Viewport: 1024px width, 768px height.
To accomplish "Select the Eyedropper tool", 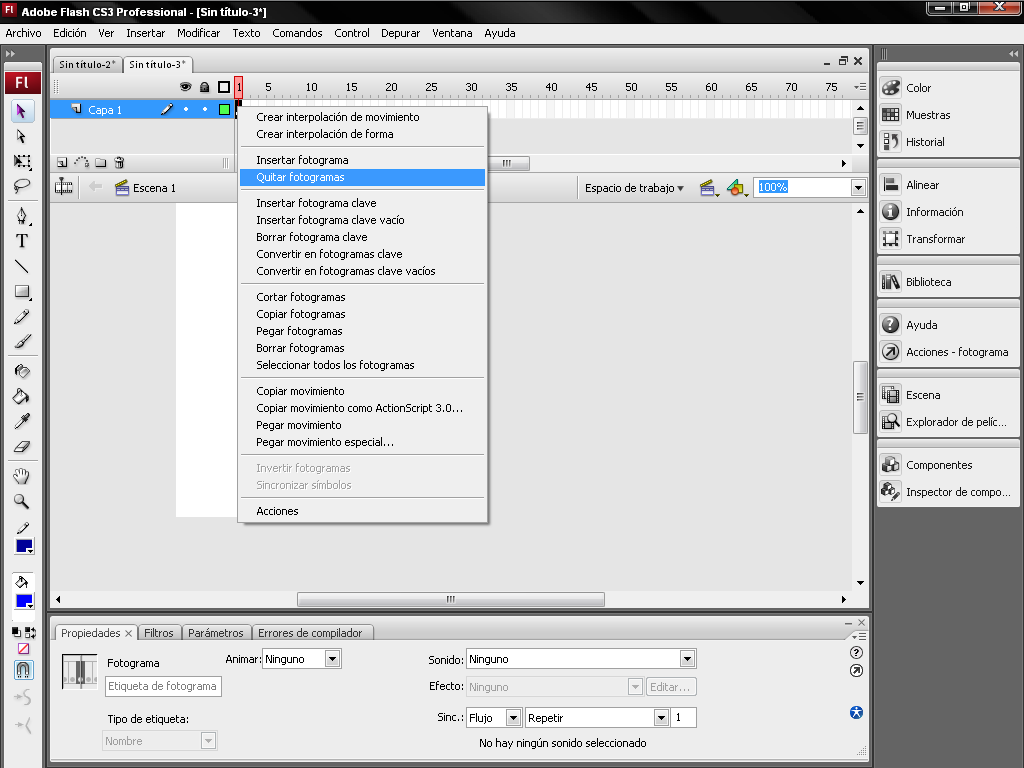I will click(22, 422).
